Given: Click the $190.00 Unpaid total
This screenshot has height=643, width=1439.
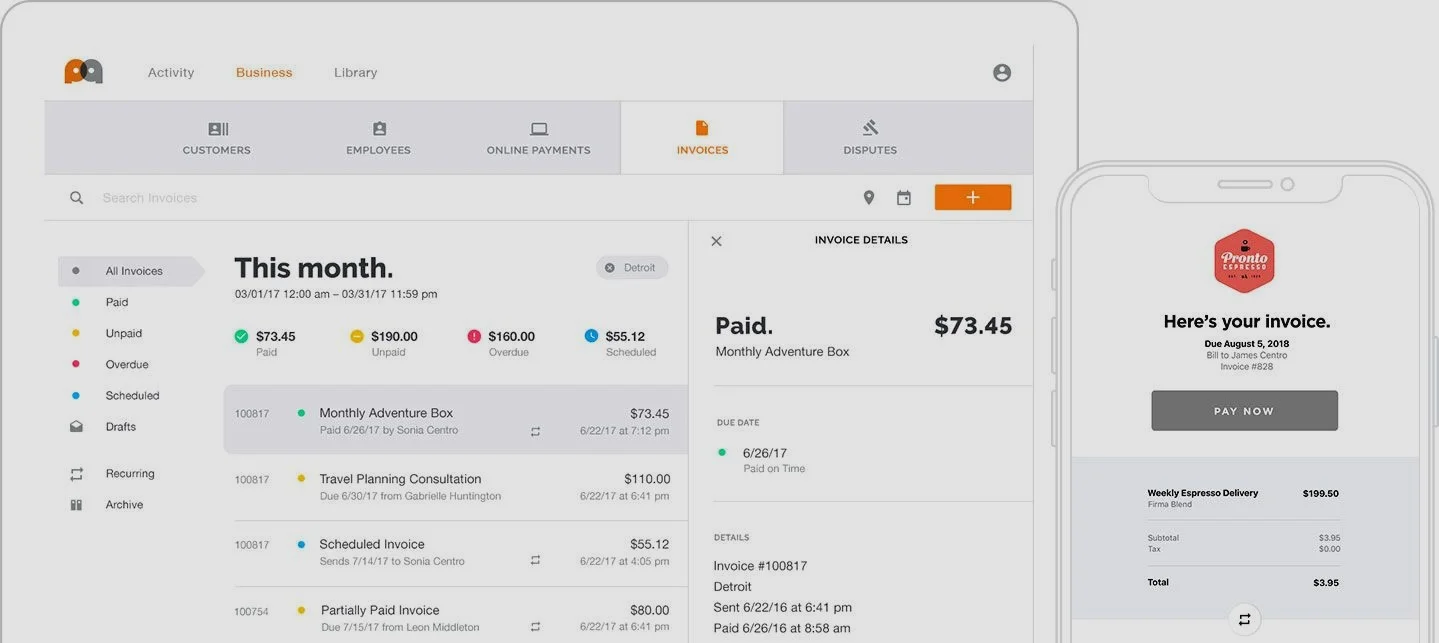Looking at the screenshot, I should pyautogui.click(x=394, y=336).
